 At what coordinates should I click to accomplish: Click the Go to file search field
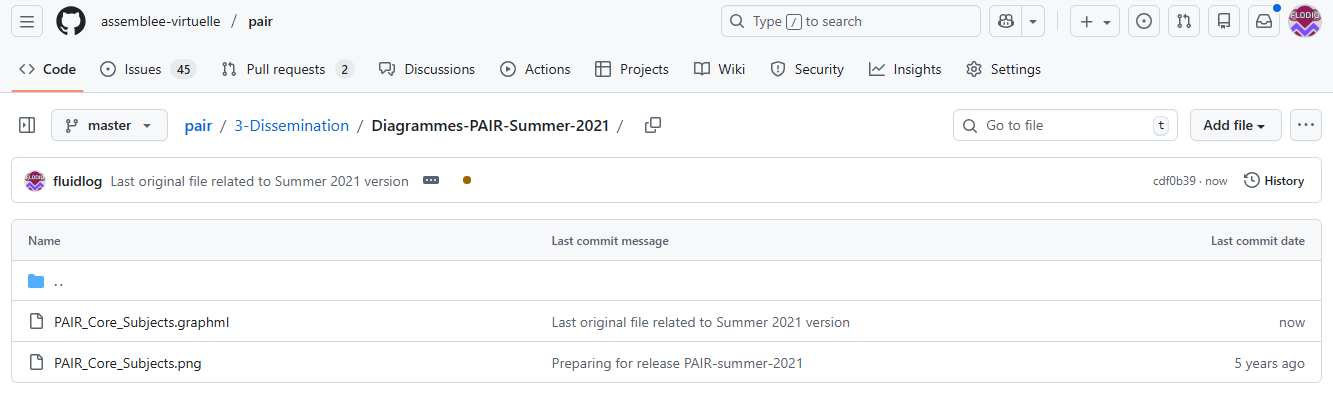[x=1060, y=125]
